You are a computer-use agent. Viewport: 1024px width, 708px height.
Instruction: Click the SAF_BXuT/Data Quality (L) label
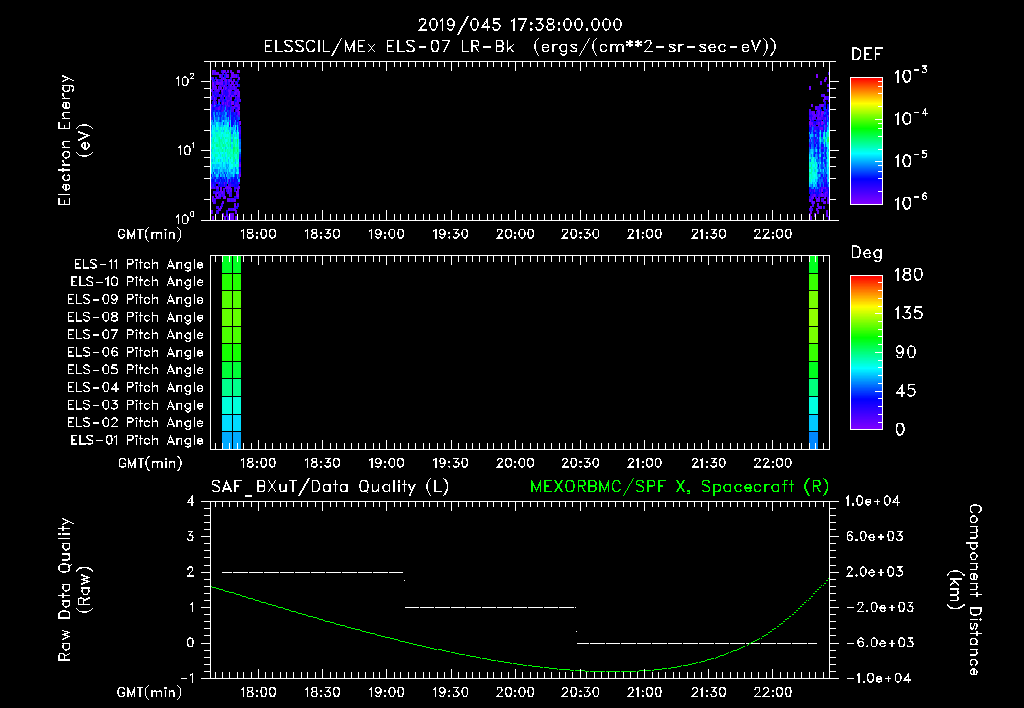point(330,487)
